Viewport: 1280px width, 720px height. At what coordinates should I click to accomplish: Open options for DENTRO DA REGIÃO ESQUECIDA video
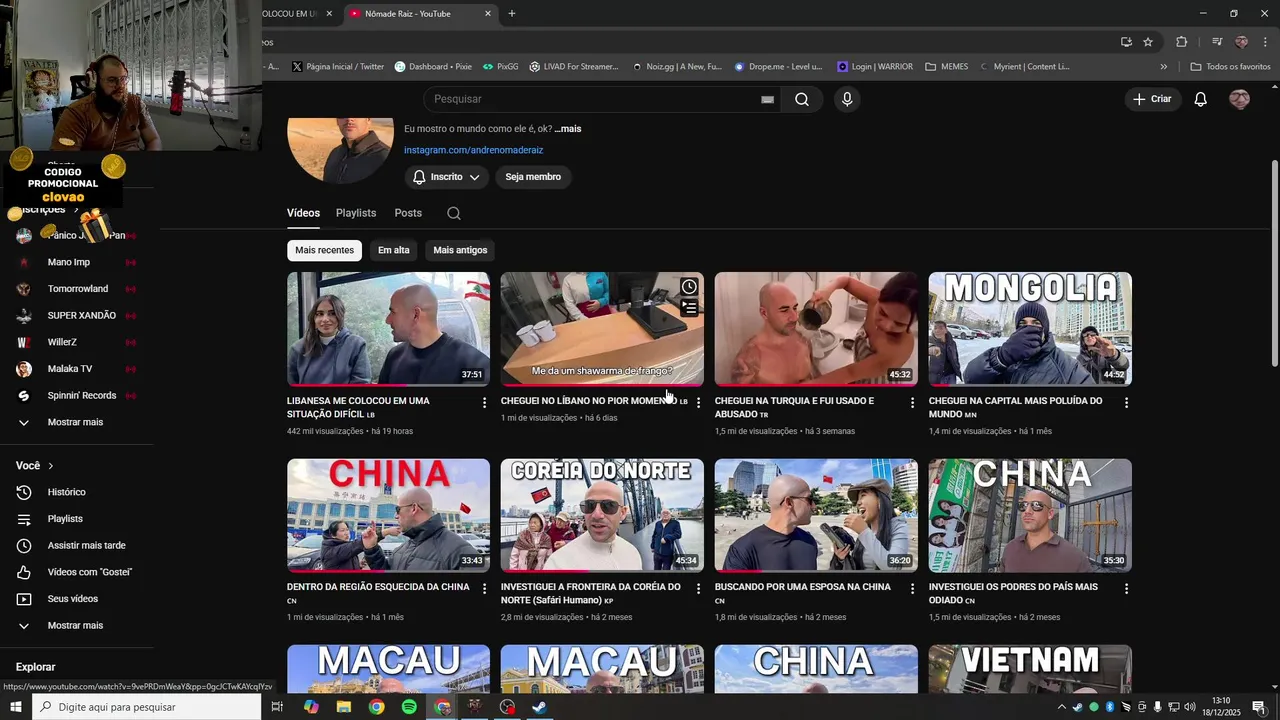pos(484,588)
